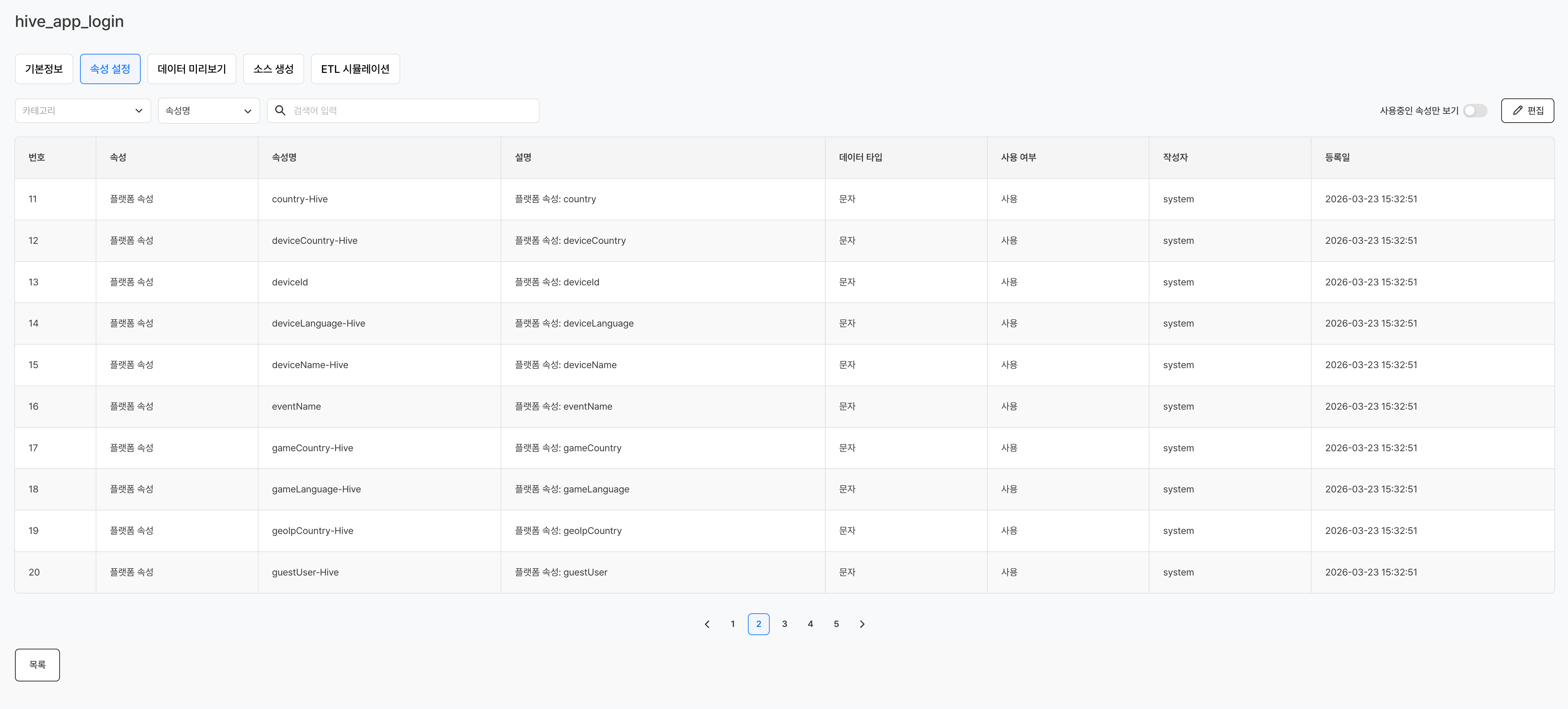Click the 속성 설정 tab
The height and width of the screenshot is (709, 1568).
[110, 69]
